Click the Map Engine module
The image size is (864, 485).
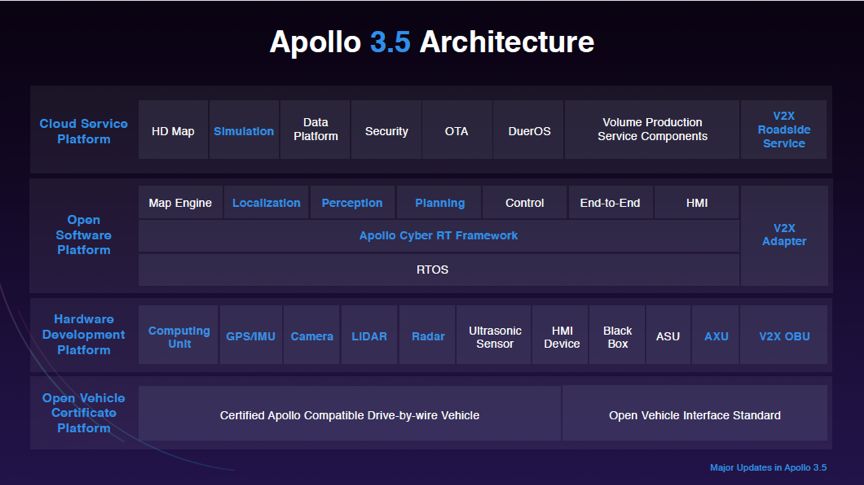pyautogui.click(x=180, y=203)
